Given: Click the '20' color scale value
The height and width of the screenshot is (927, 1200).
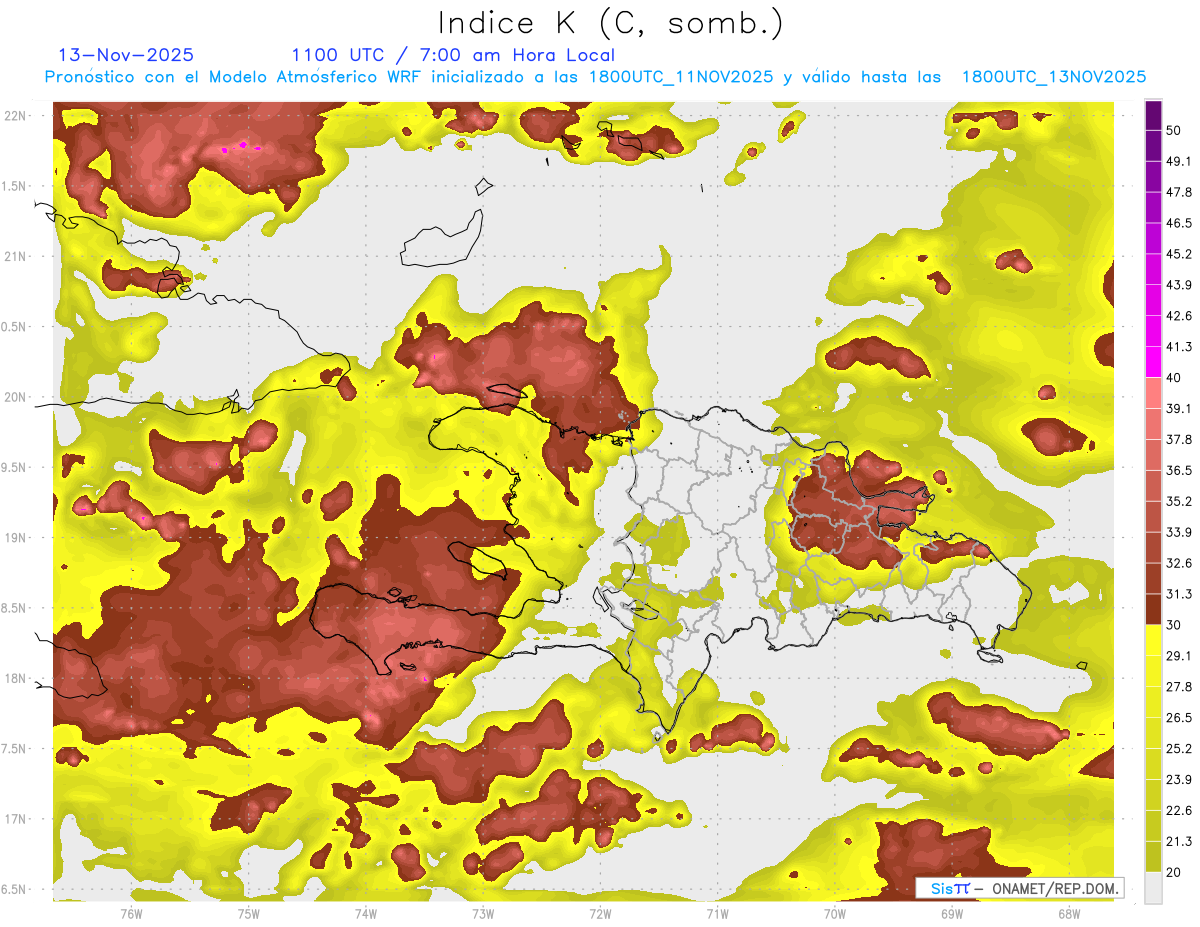Looking at the screenshot, I should coord(1175,872).
